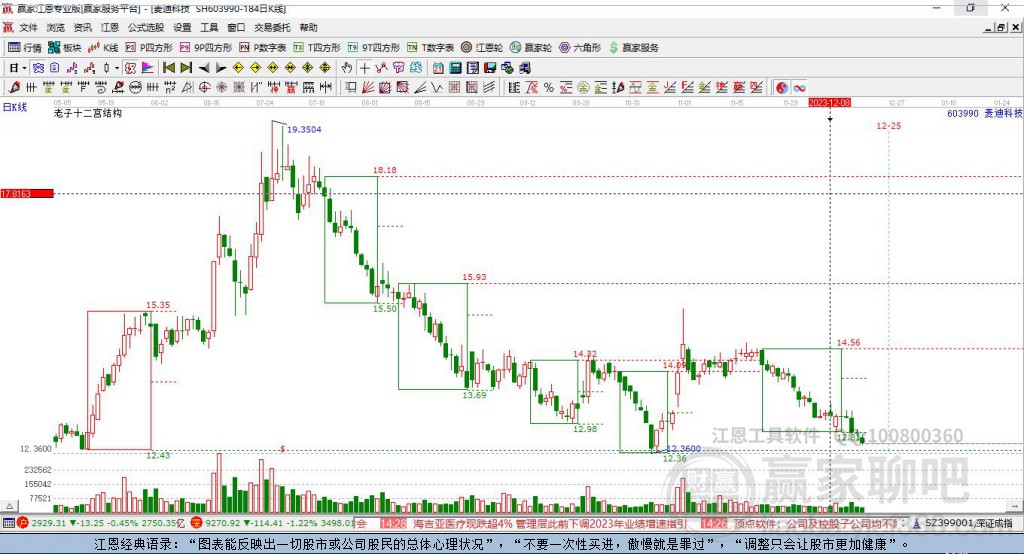Launch the 赢家轮 wheel tool
Screen dimensions: 1024x554
click(x=531, y=48)
